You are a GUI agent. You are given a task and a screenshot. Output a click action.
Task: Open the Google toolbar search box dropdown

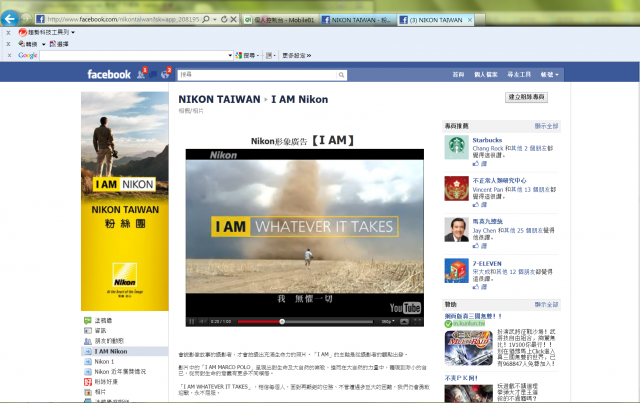[x=230, y=55]
